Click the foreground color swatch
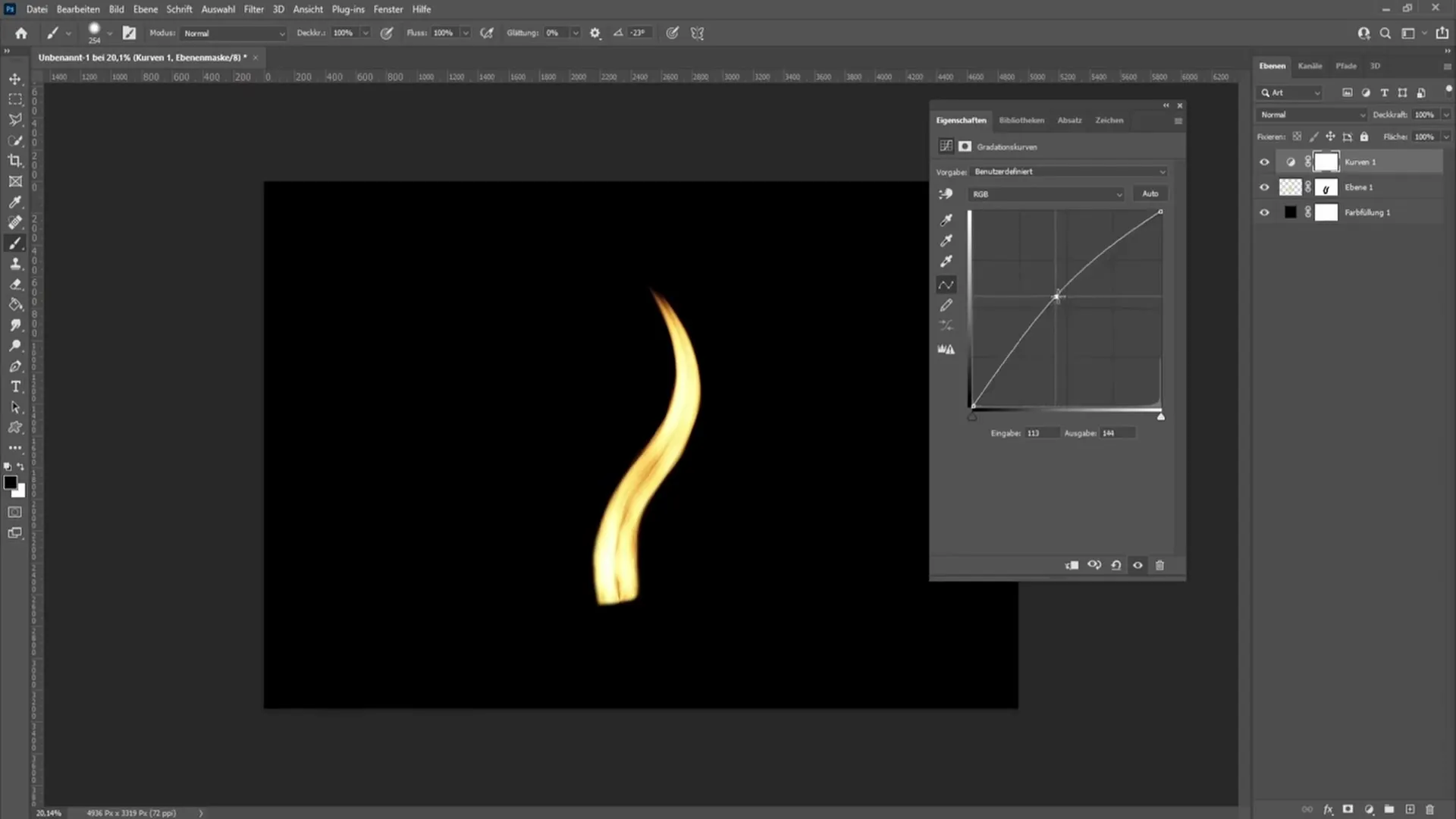The height and width of the screenshot is (819, 1456). (11, 483)
